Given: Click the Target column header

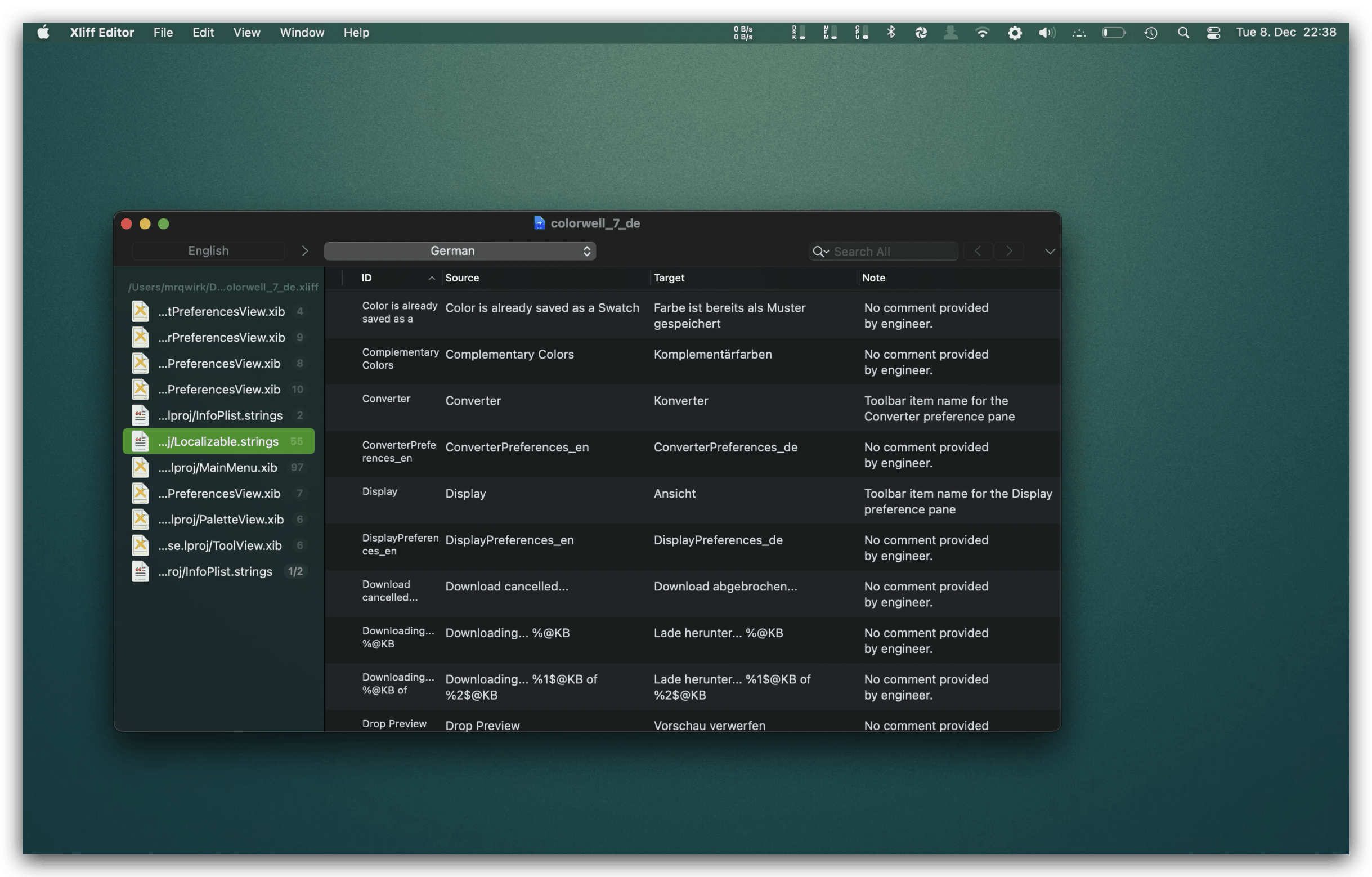Looking at the screenshot, I should pyautogui.click(x=754, y=278).
